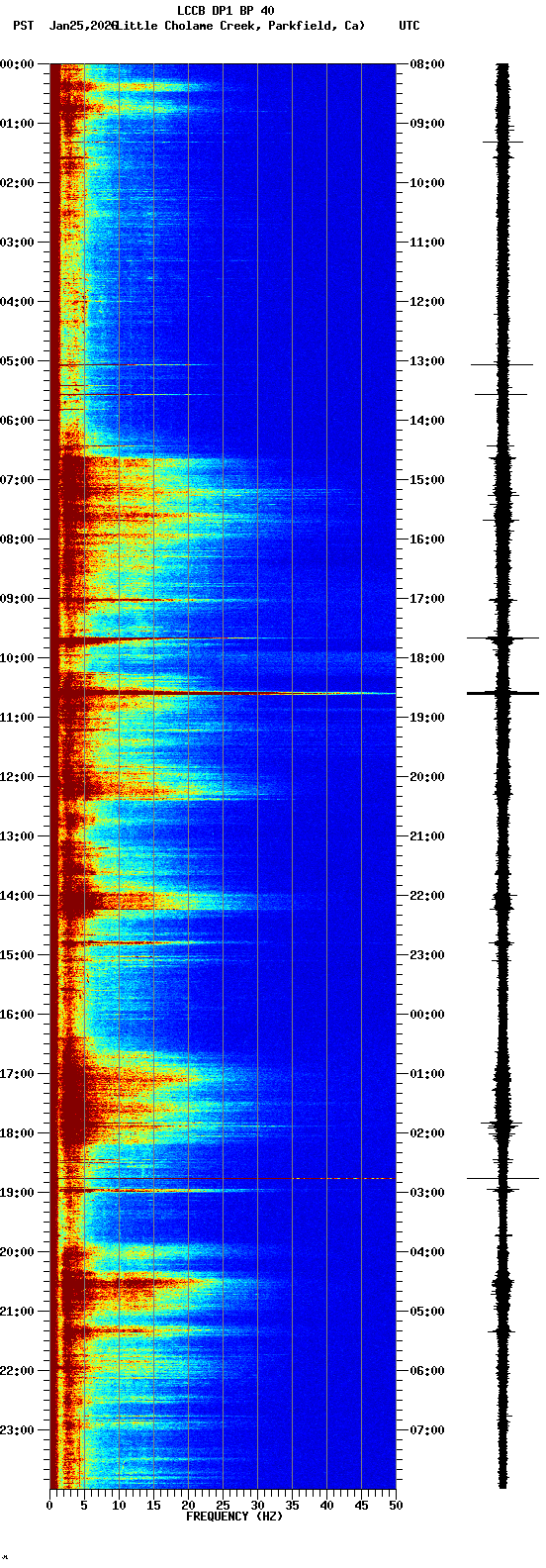
Task: Select "10:00" on the UTC axis
Action: tap(427, 183)
